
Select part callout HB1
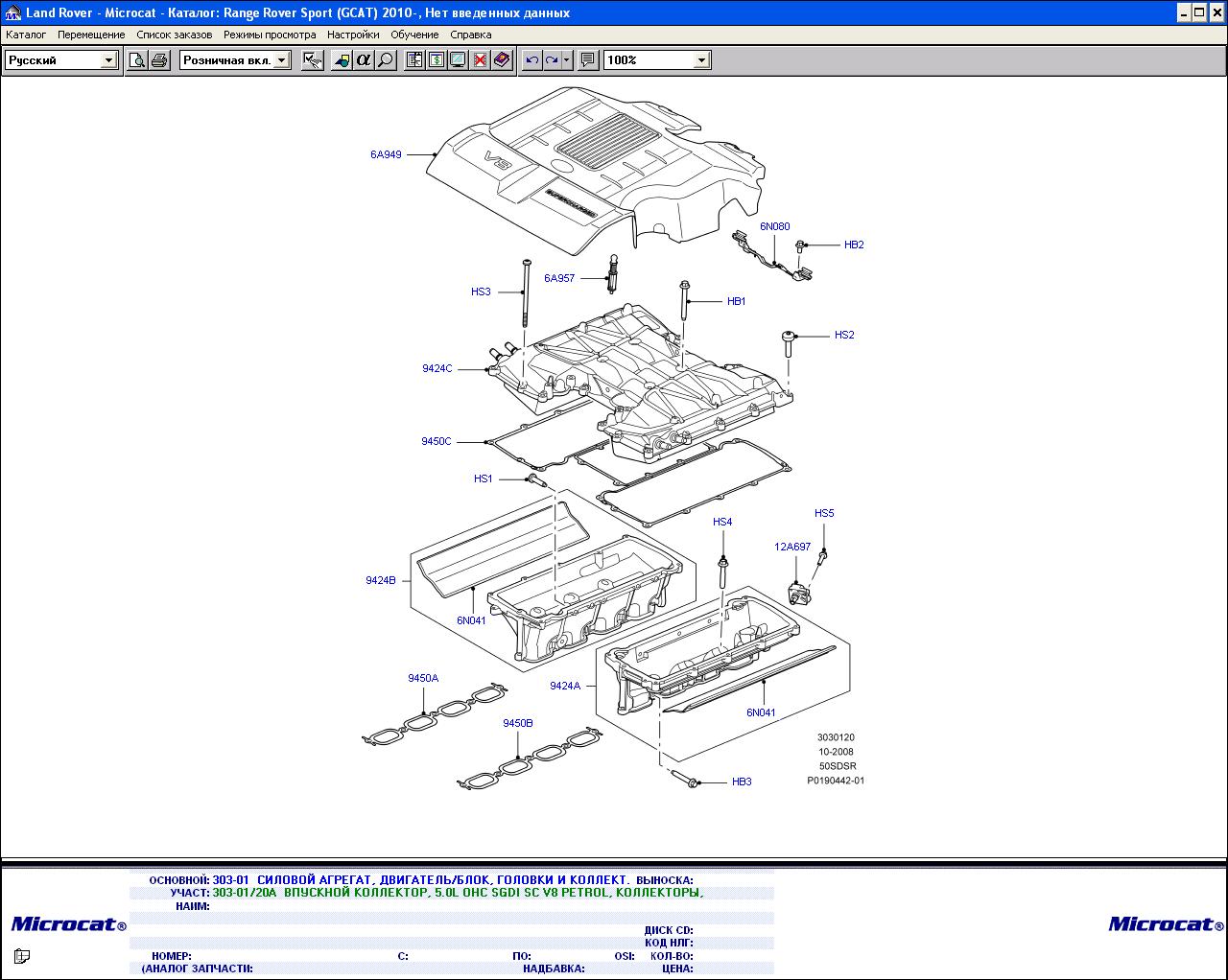736,302
